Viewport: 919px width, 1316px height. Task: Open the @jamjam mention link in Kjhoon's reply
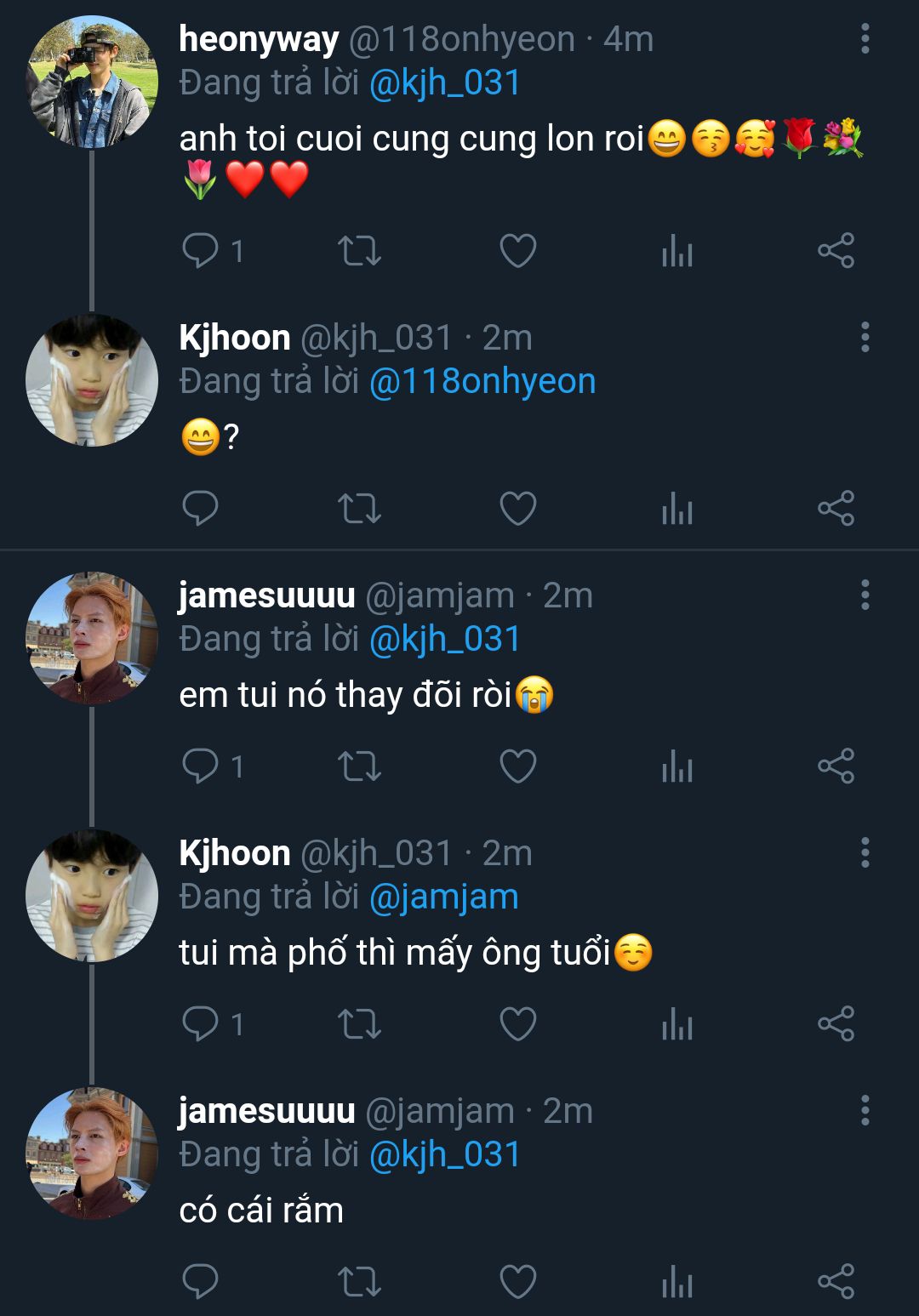click(x=443, y=897)
